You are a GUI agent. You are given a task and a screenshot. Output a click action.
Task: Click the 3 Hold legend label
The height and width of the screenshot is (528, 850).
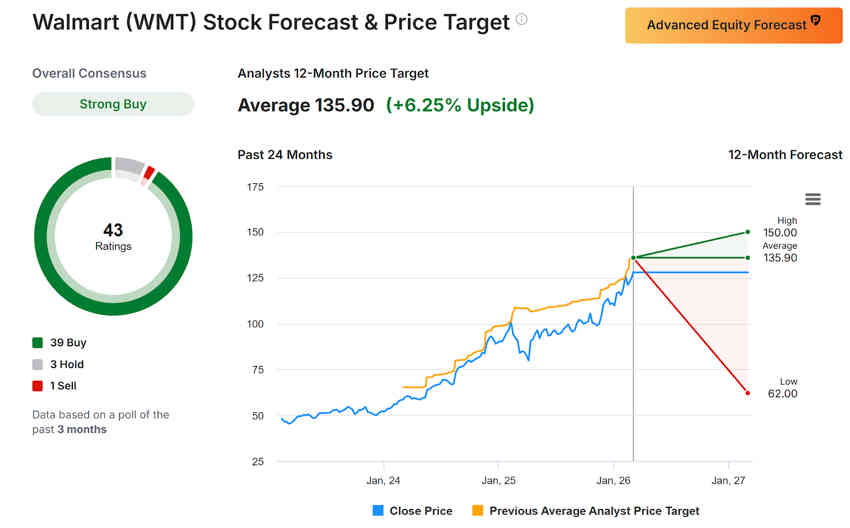pos(68,365)
